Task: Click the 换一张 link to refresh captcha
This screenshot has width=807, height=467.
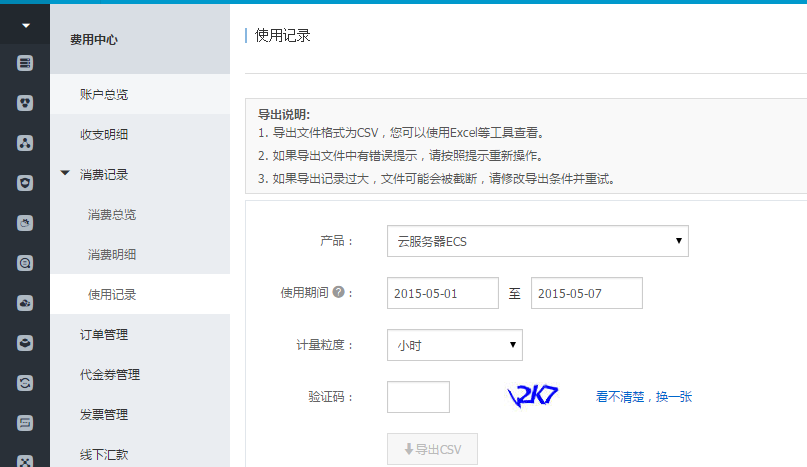Action: tap(674, 397)
